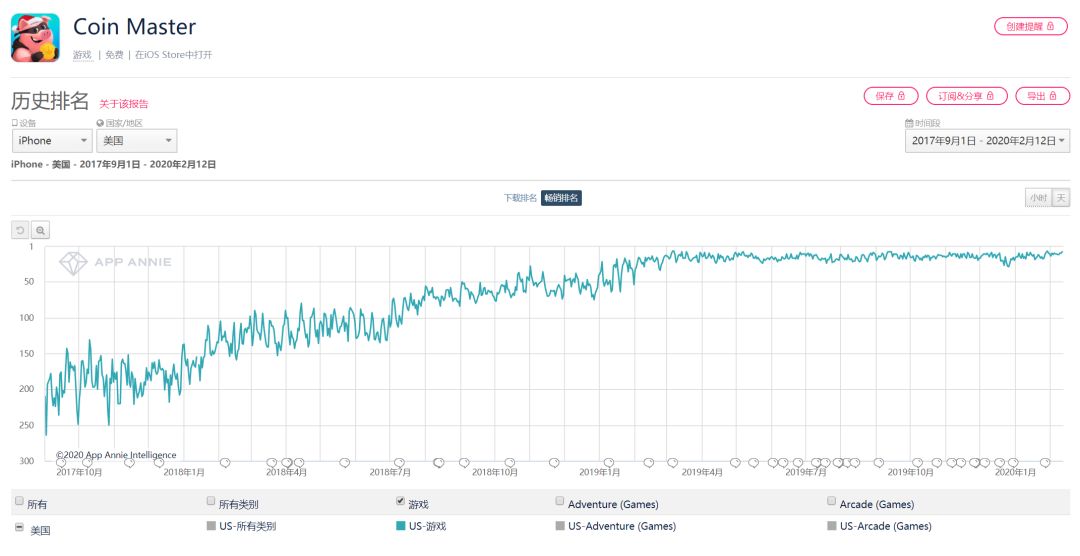Click the 创建提醒 locked button
The width and height of the screenshot is (1080, 556).
(x=1030, y=26)
